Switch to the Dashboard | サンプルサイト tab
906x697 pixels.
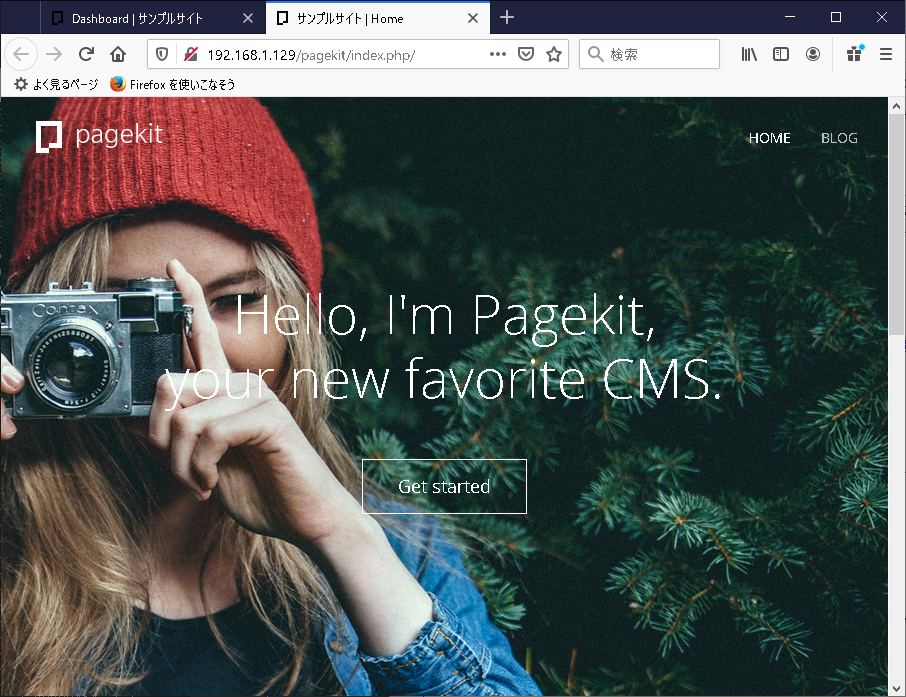point(140,17)
